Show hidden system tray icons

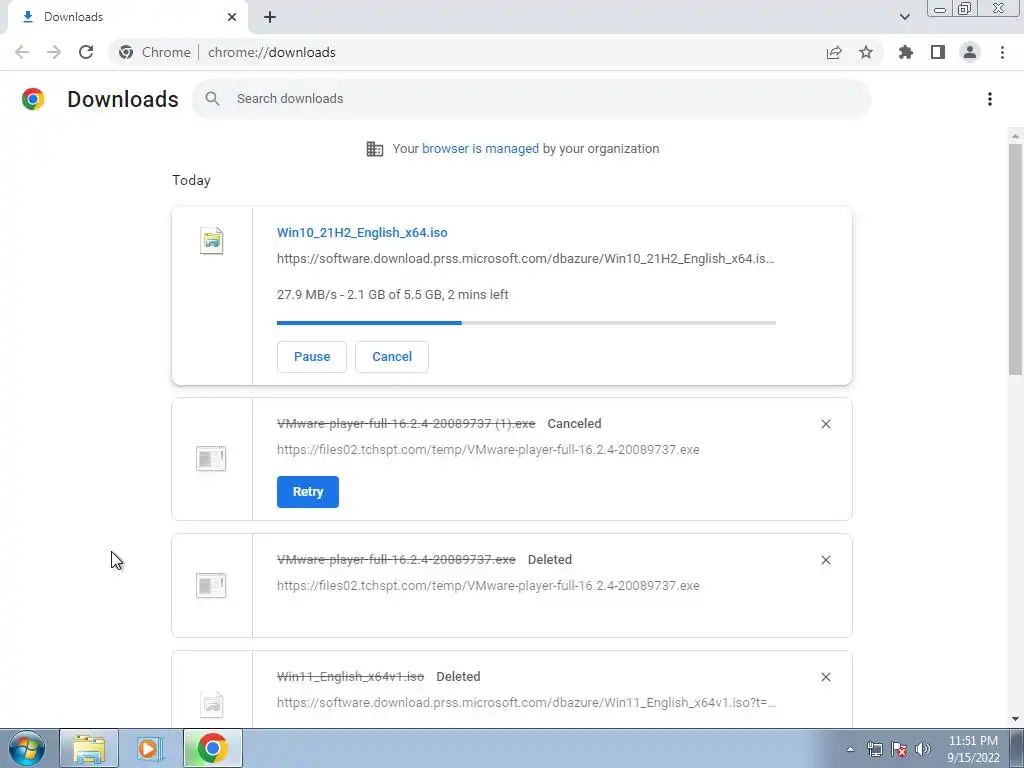point(850,749)
